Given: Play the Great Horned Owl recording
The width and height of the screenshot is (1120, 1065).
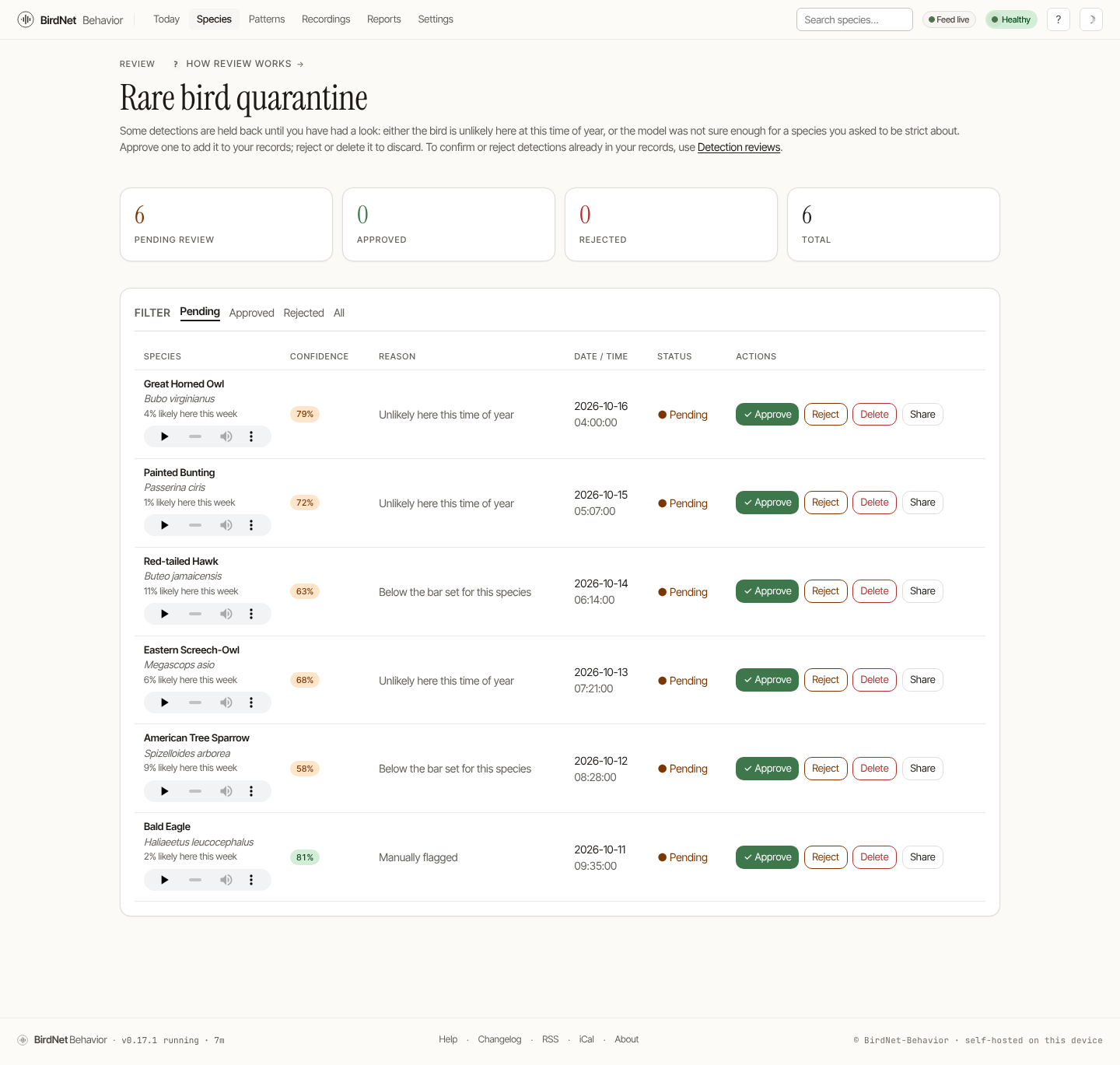Looking at the screenshot, I should pyautogui.click(x=164, y=436).
